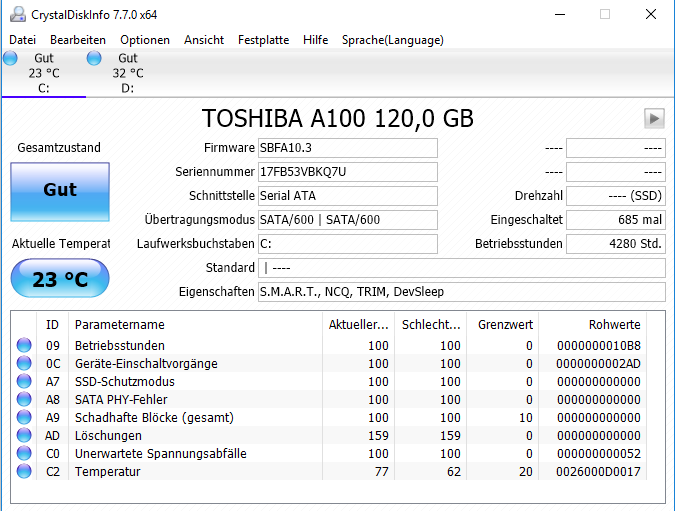Click the 23 °C temperature button
The width and height of the screenshot is (675, 511).
pos(60,279)
